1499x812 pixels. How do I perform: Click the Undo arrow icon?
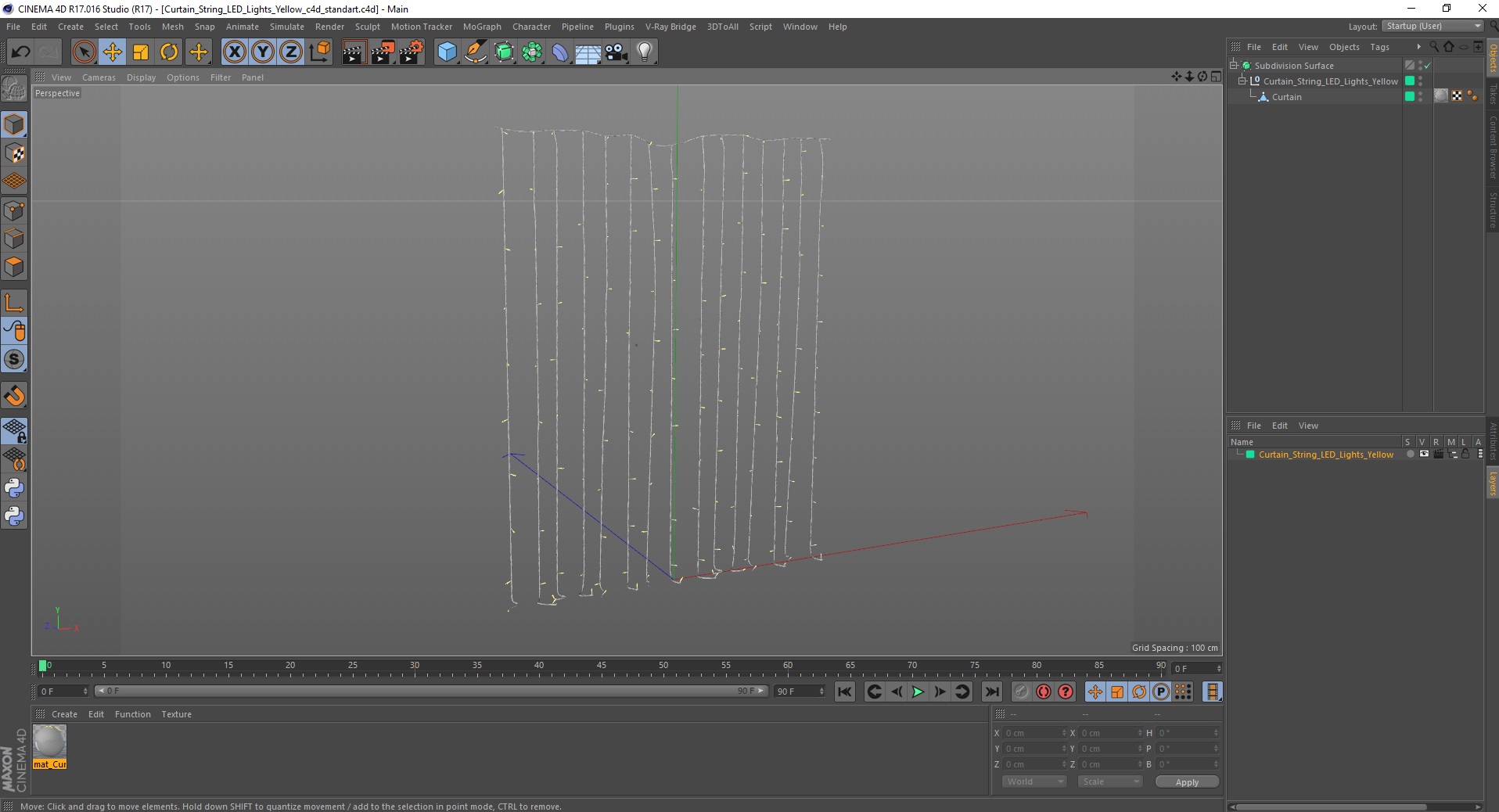20,52
